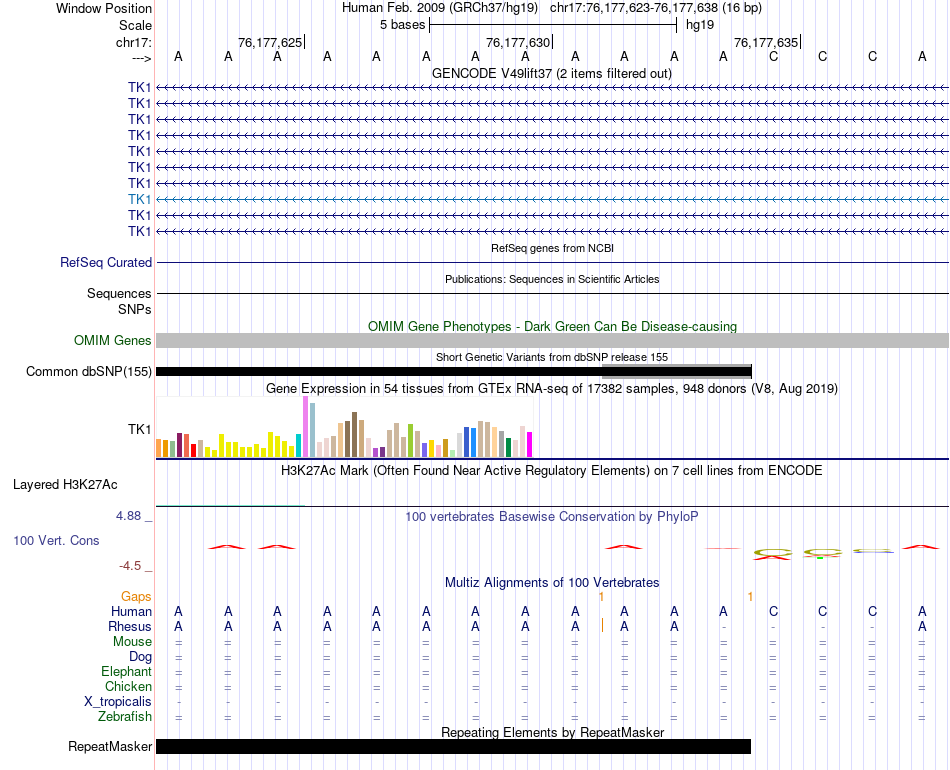950x770 pixels.
Task: Click the '5 bases' scale bar label
Action: (x=402, y=25)
